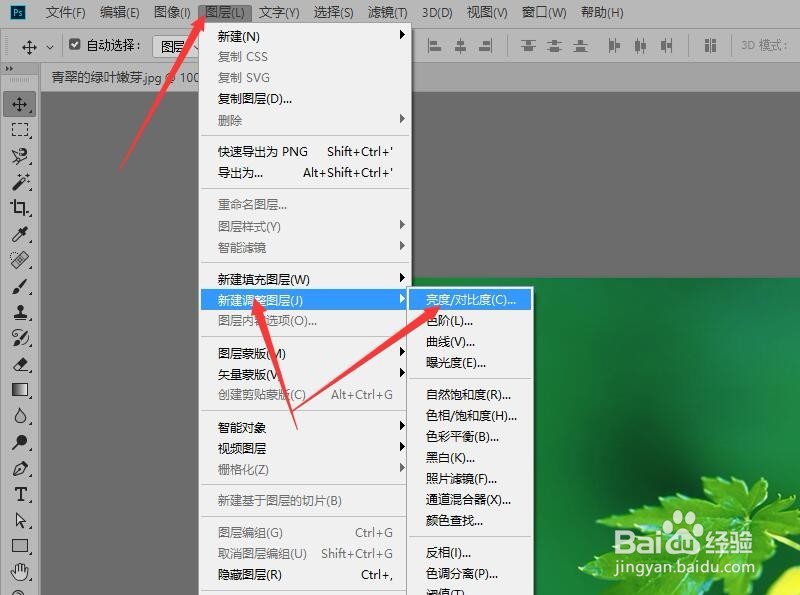Choose 曲线 from the adjustment submenu
The image size is (800, 595).
point(449,342)
